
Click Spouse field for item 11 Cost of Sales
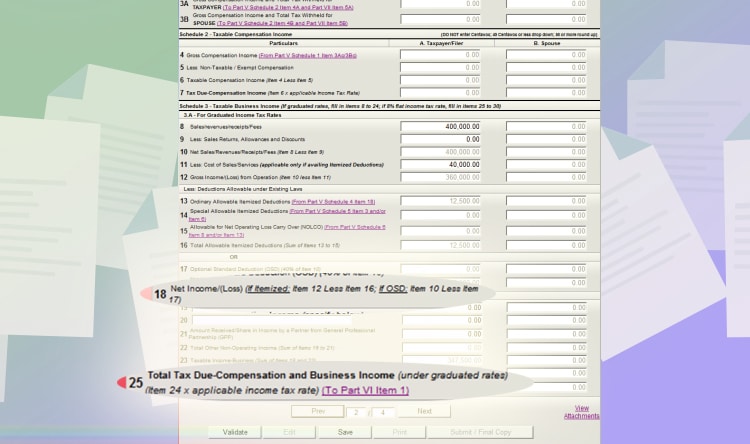point(546,165)
